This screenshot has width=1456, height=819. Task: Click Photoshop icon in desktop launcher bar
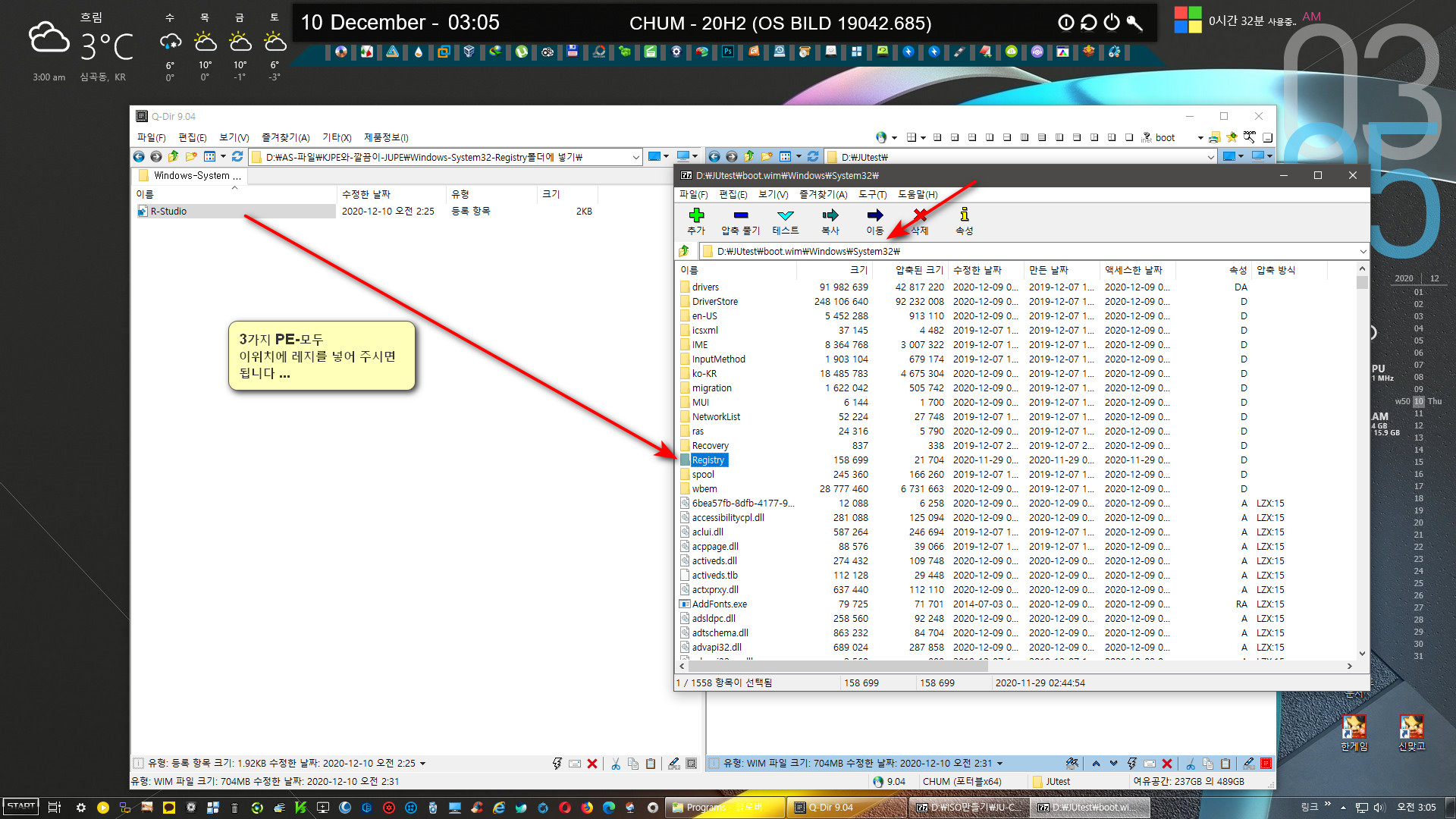(x=728, y=52)
